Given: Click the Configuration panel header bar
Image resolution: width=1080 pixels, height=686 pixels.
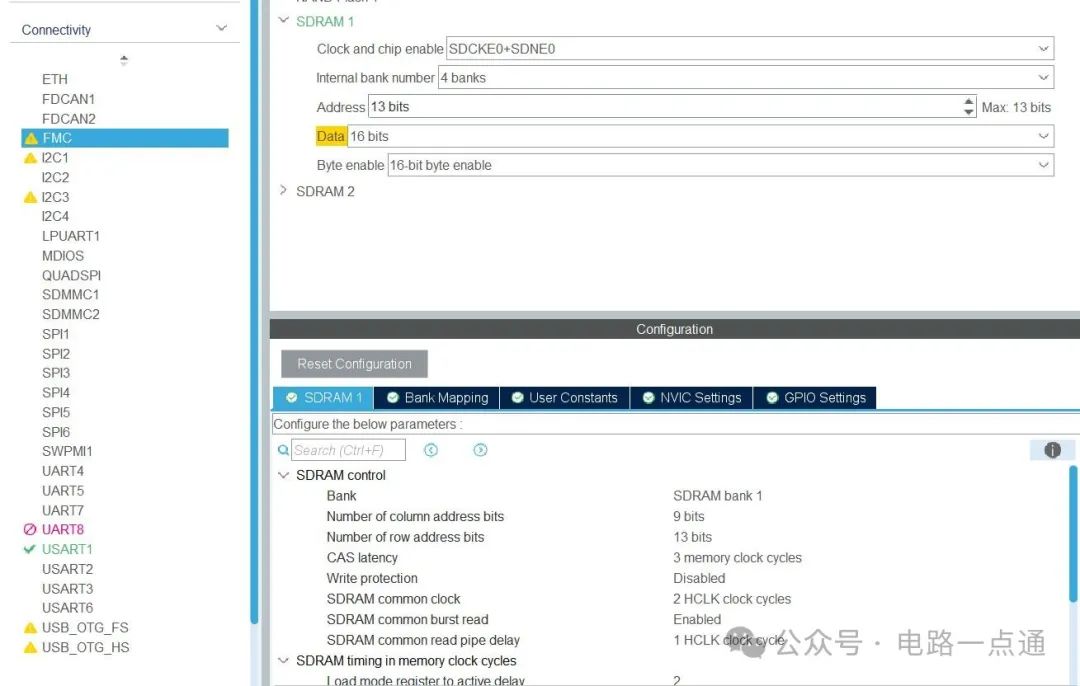Looking at the screenshot, I should pos(674,329).
